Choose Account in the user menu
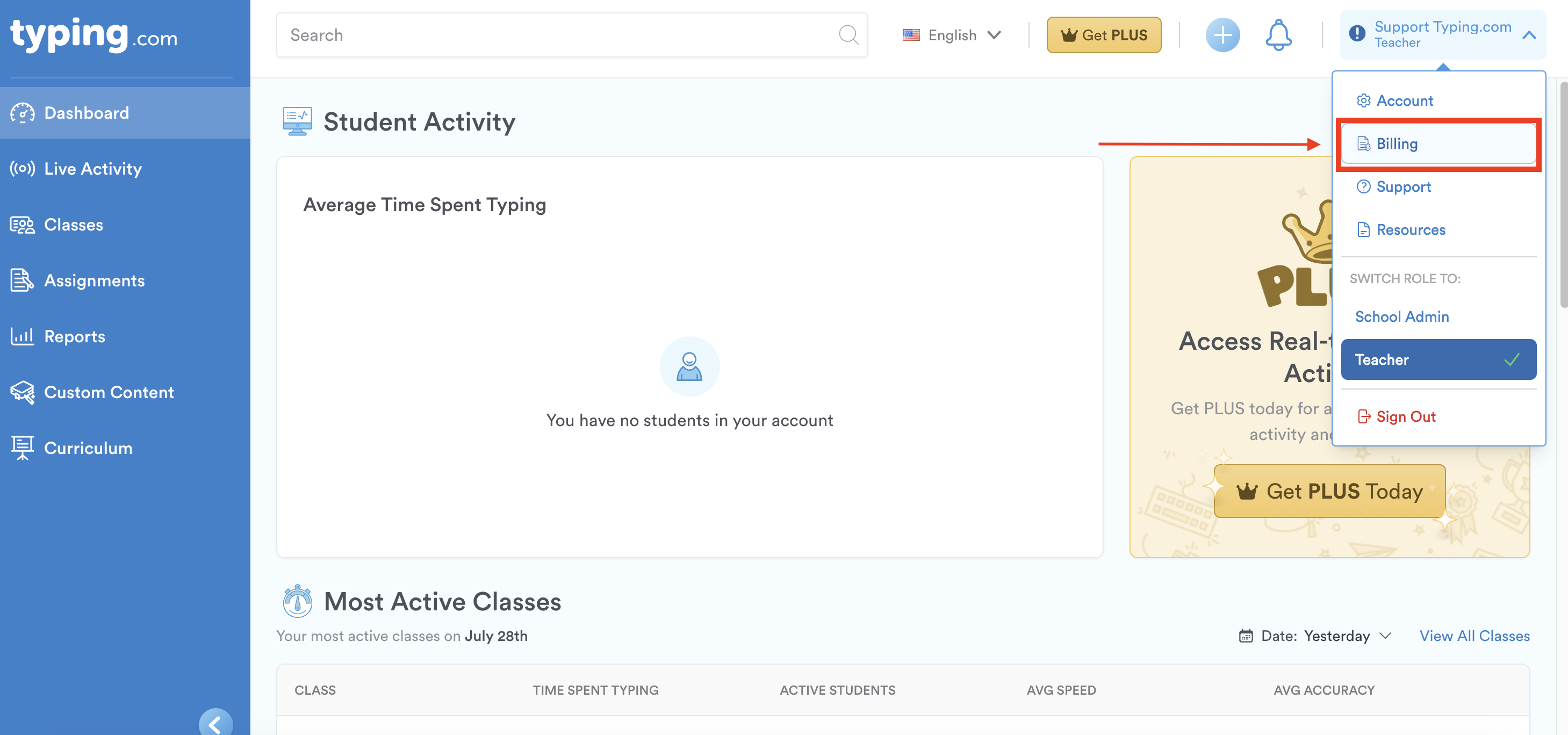This screenshot has height=735, width=1568. (1404, 100)
